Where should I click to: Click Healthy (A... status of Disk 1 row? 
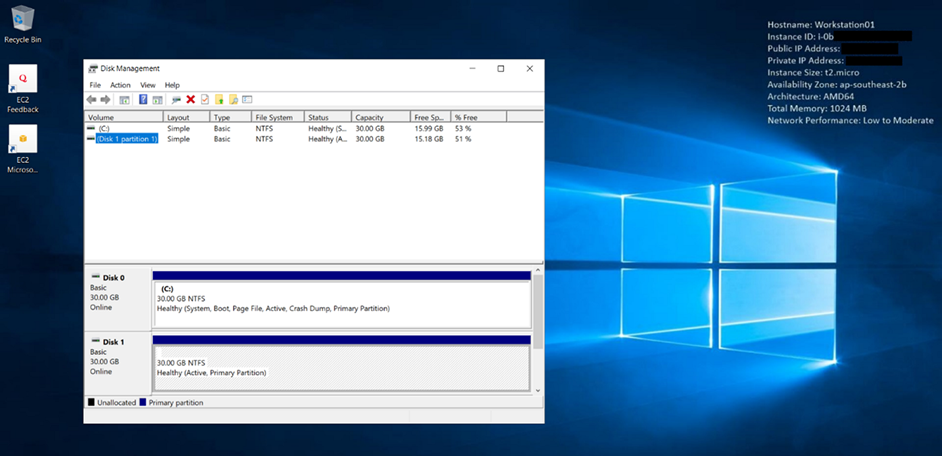click(x=327, y=139)
